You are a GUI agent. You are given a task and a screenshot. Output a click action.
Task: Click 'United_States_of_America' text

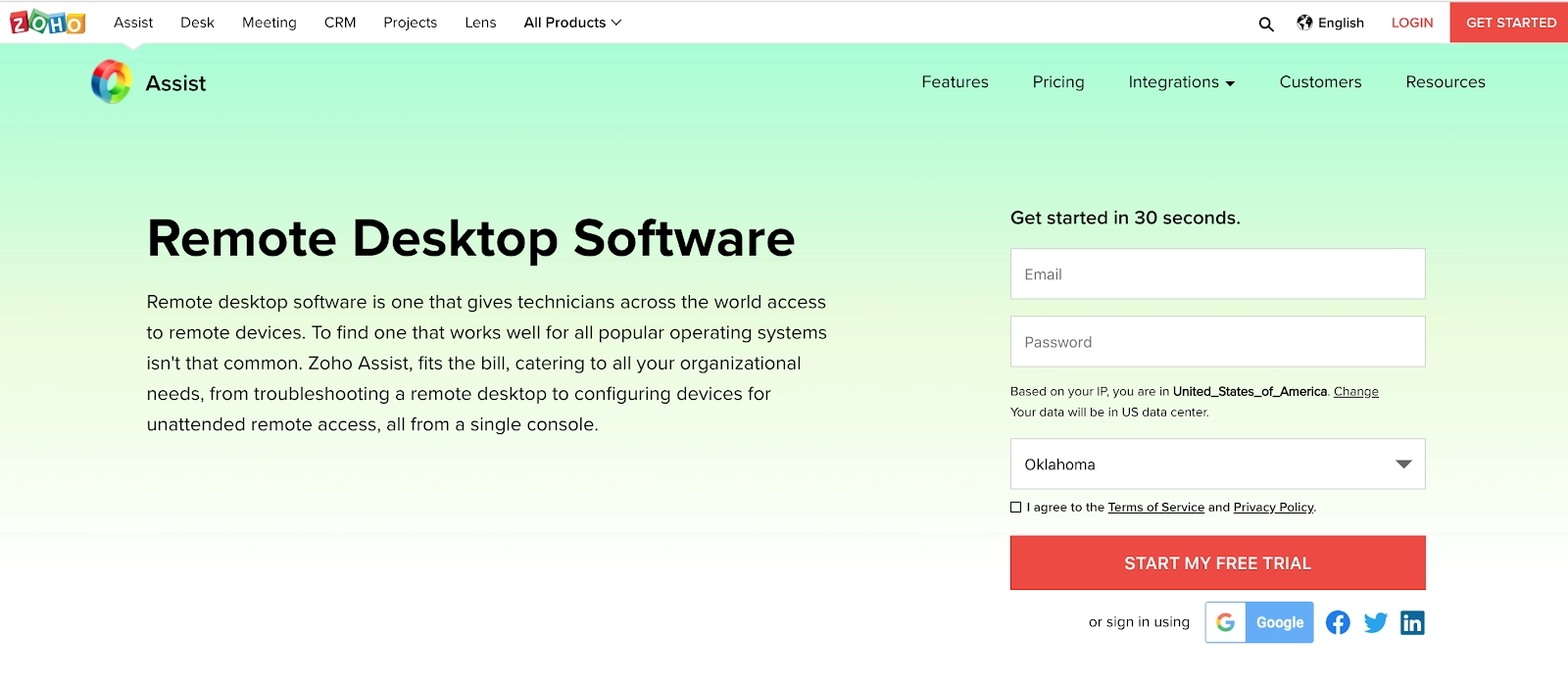click(1249, 391)
